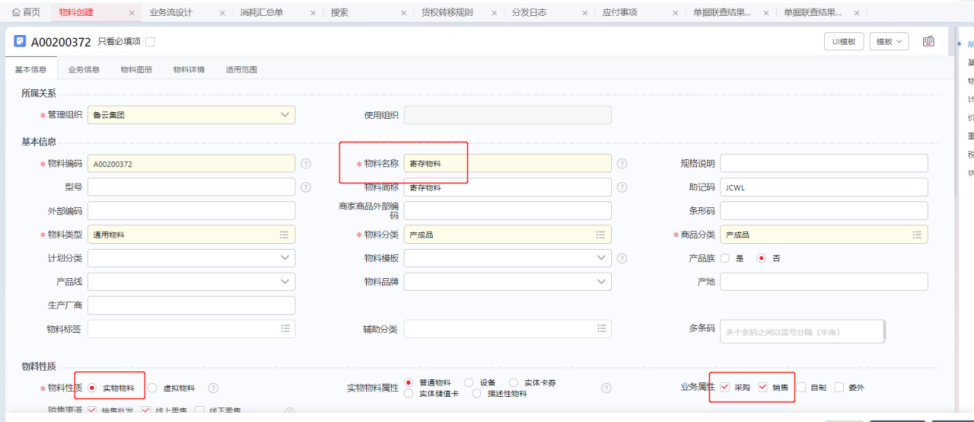The height and width of the screenshot is (422, 974).
Task: Click into the 规格说明 input field
Action: click(x=823, y=163)
